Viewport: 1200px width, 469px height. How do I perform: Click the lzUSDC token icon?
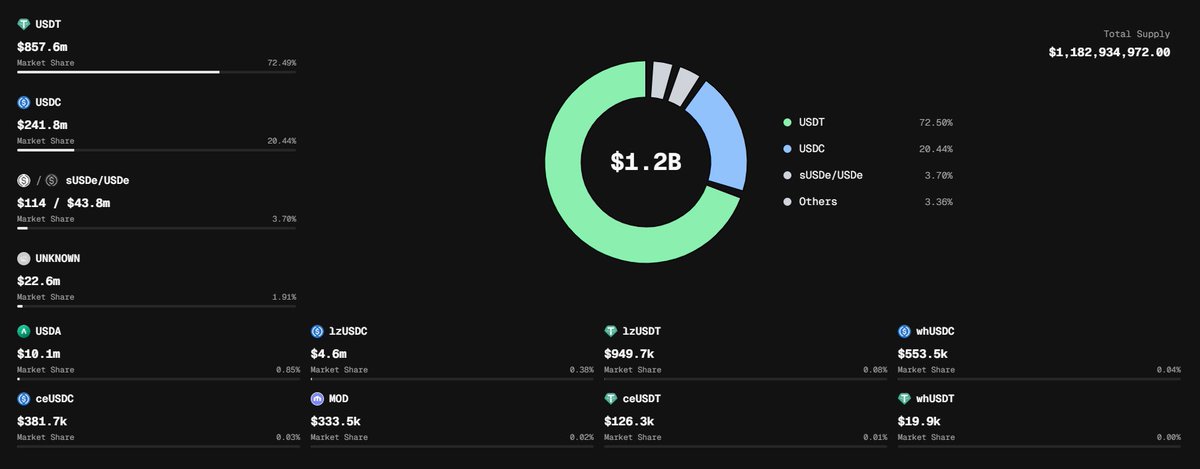tap(317, 330)
